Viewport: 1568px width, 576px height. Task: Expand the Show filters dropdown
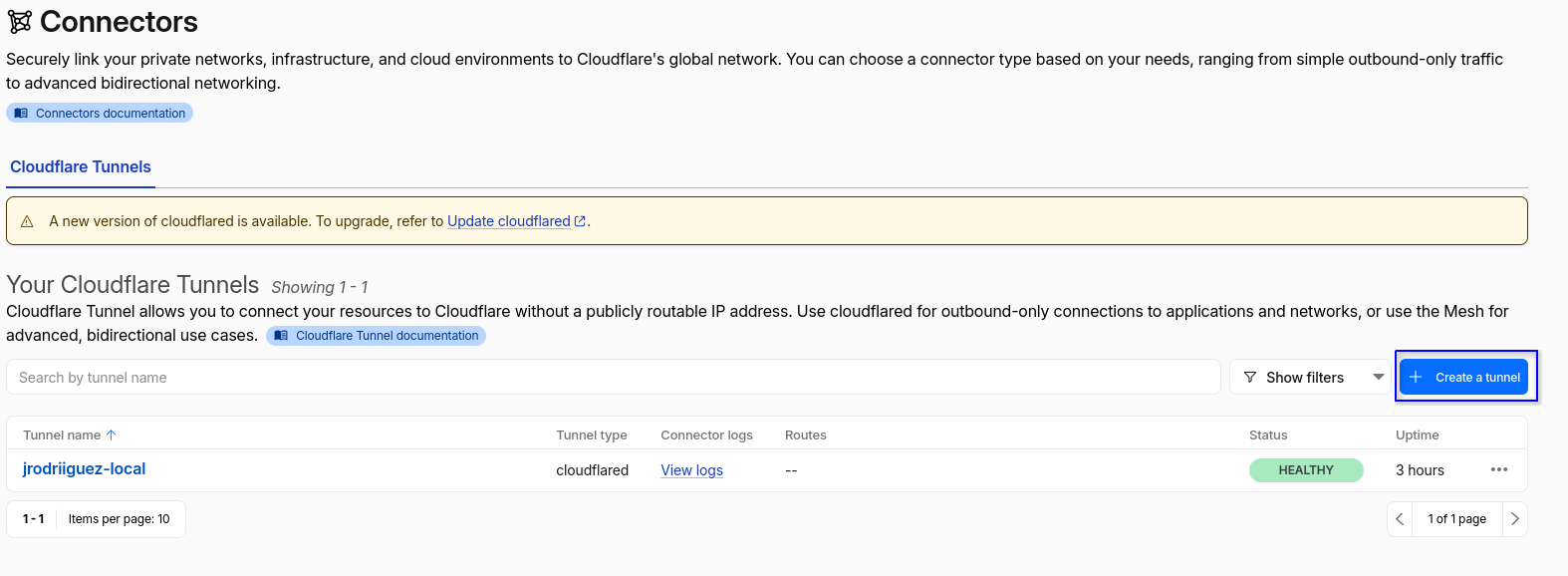coord(1311,377)
